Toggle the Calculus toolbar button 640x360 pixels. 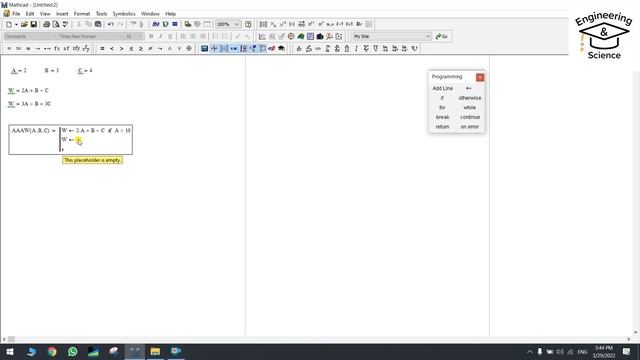[x=244, y=49]
